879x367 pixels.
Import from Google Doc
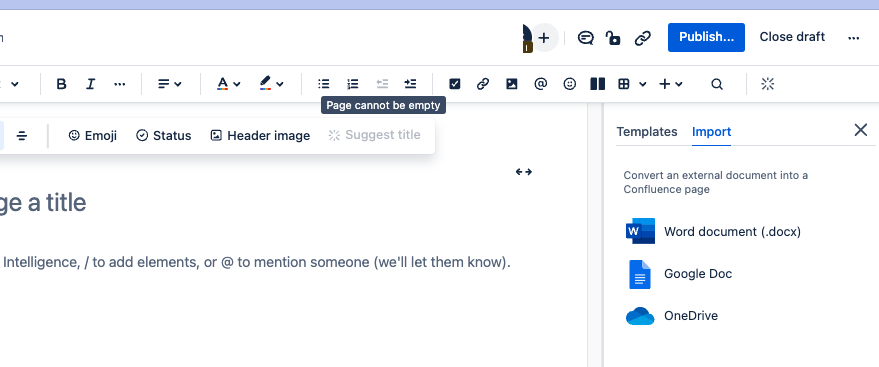pos(679,274)
